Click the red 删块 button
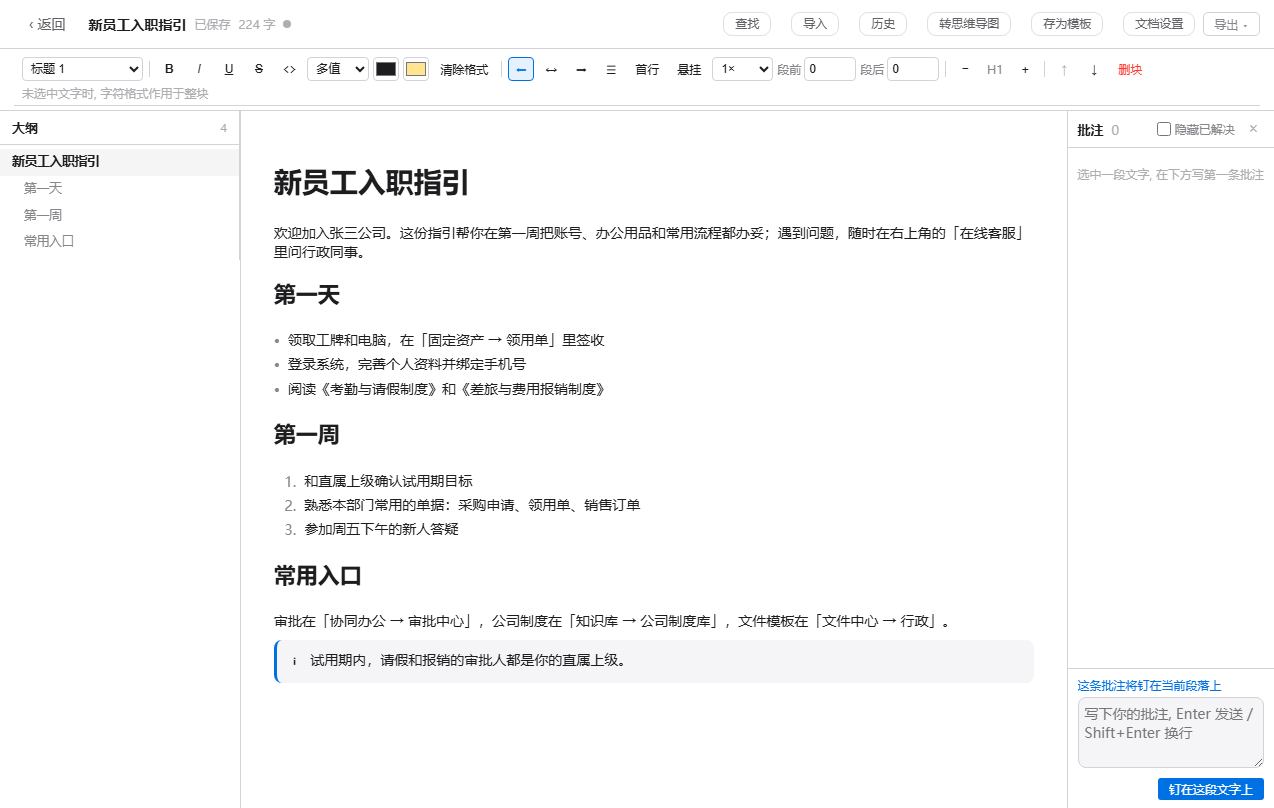This screenshot has height=808, width=1274. (x=1130, y=69)
